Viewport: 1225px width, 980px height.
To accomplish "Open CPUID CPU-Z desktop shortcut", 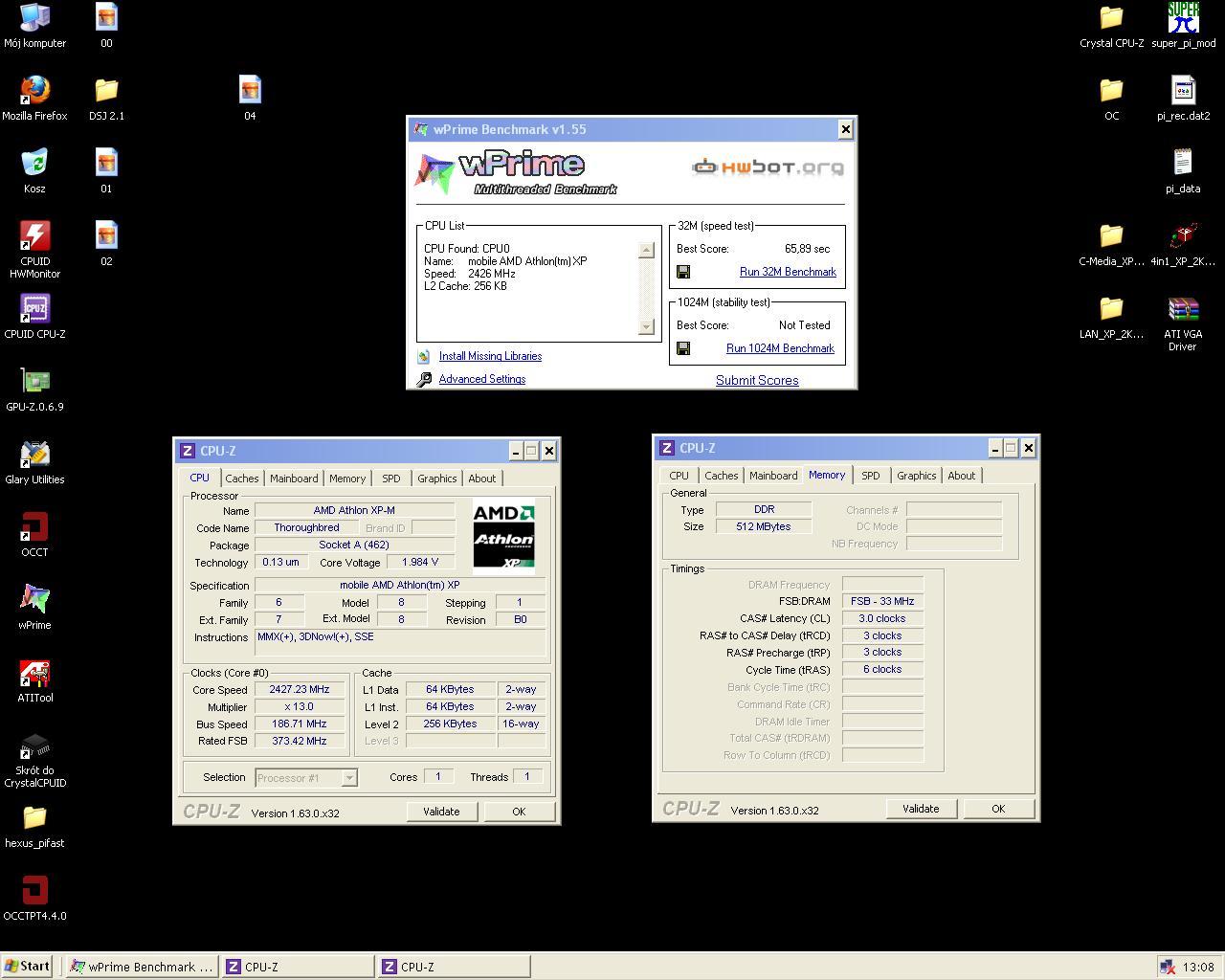I will pyautogui.click(x=34, y=316).
